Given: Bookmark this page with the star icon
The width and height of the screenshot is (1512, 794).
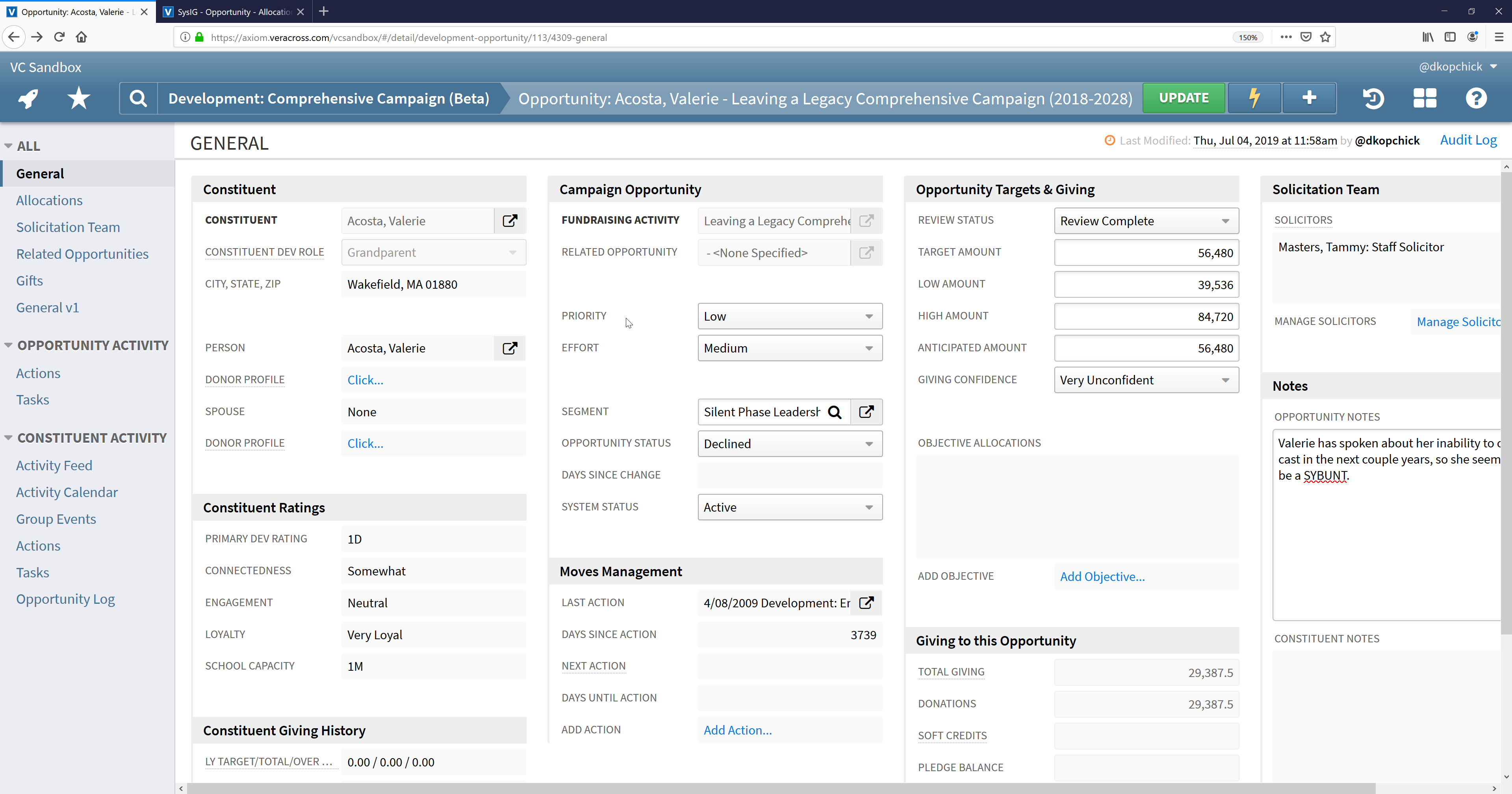Looking at the screenshot, I should coord(1325,37).
